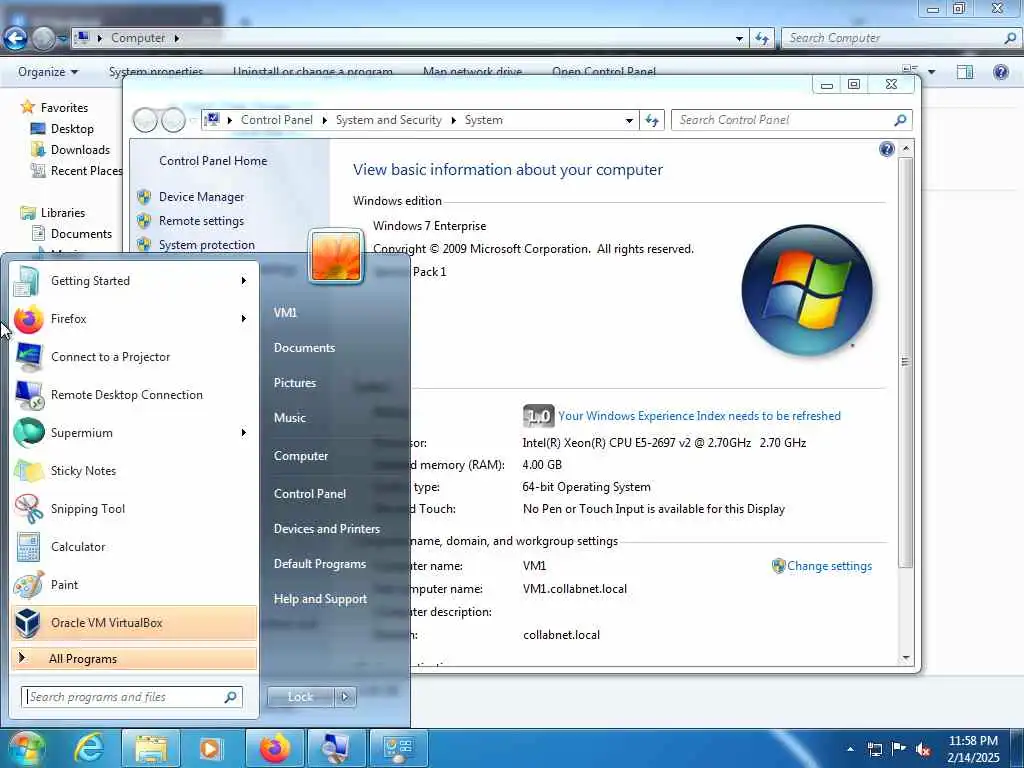Open System protection link
The width and height of the screenshot is (1024, 768).
(206, 245)
